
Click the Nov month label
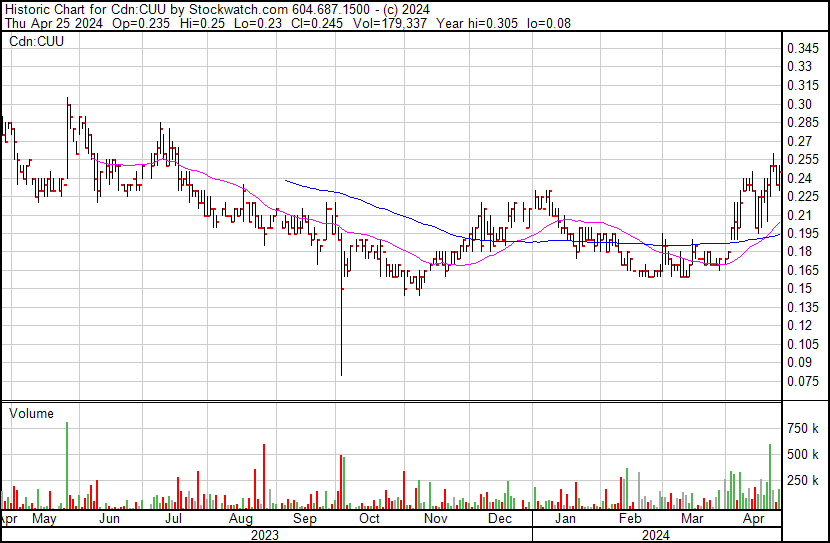click(x=435, y=519)
